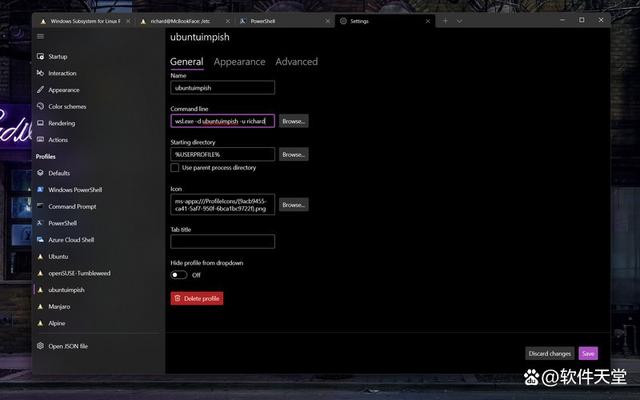Click into the Name input field
Viewport: 640px width, 400px height.
pos(222,88)
